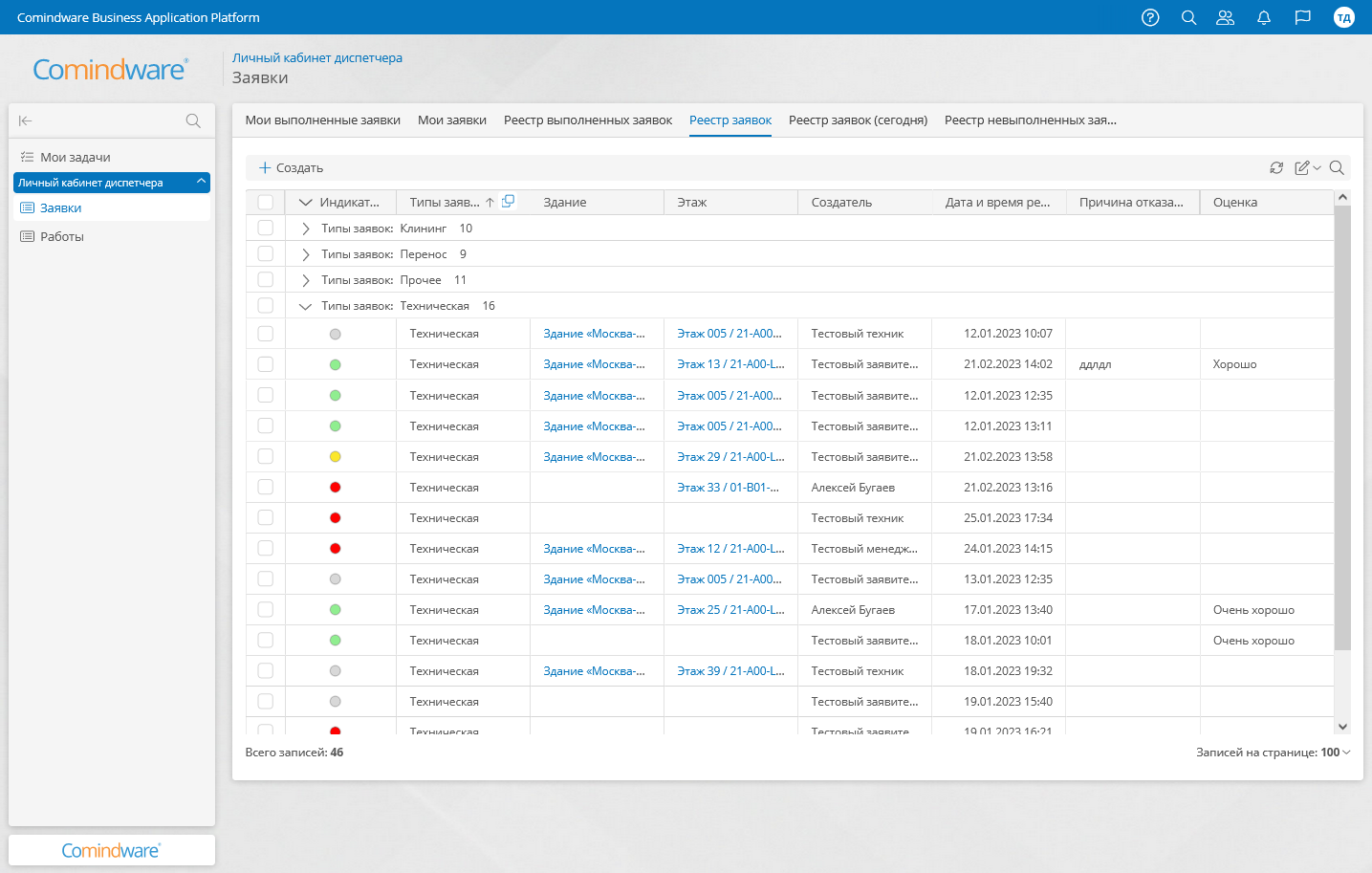Expand the Клининг group

point(305,229)
